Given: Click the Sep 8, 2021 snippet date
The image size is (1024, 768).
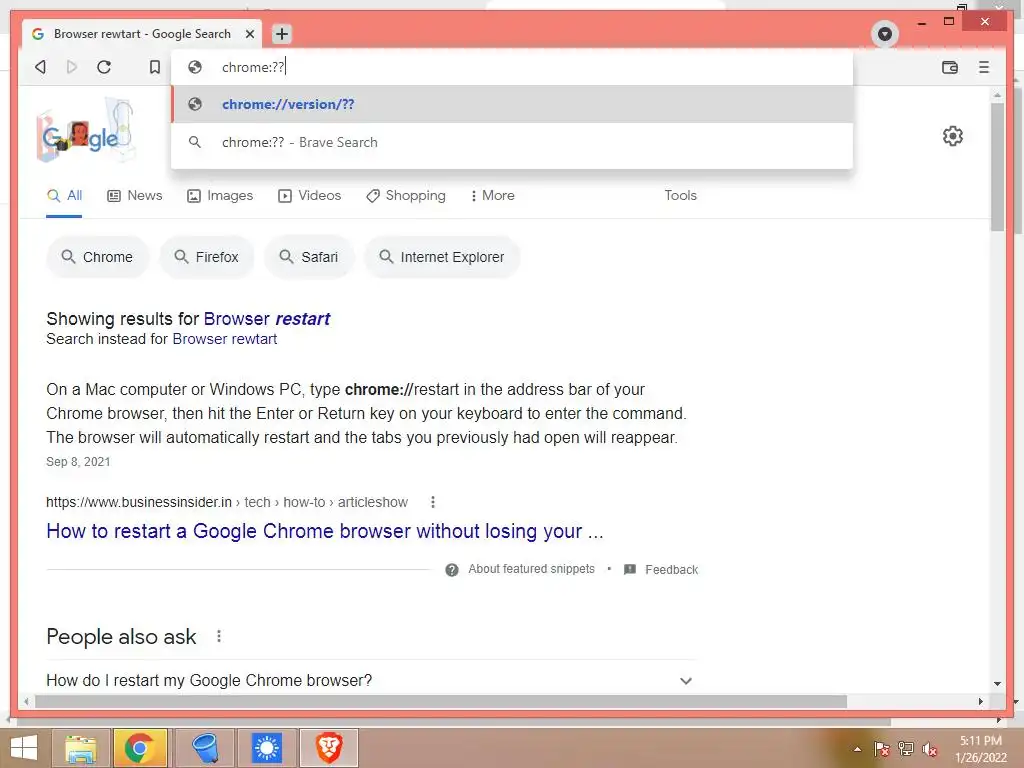Looking at the screenshot, I should (78, 462).
